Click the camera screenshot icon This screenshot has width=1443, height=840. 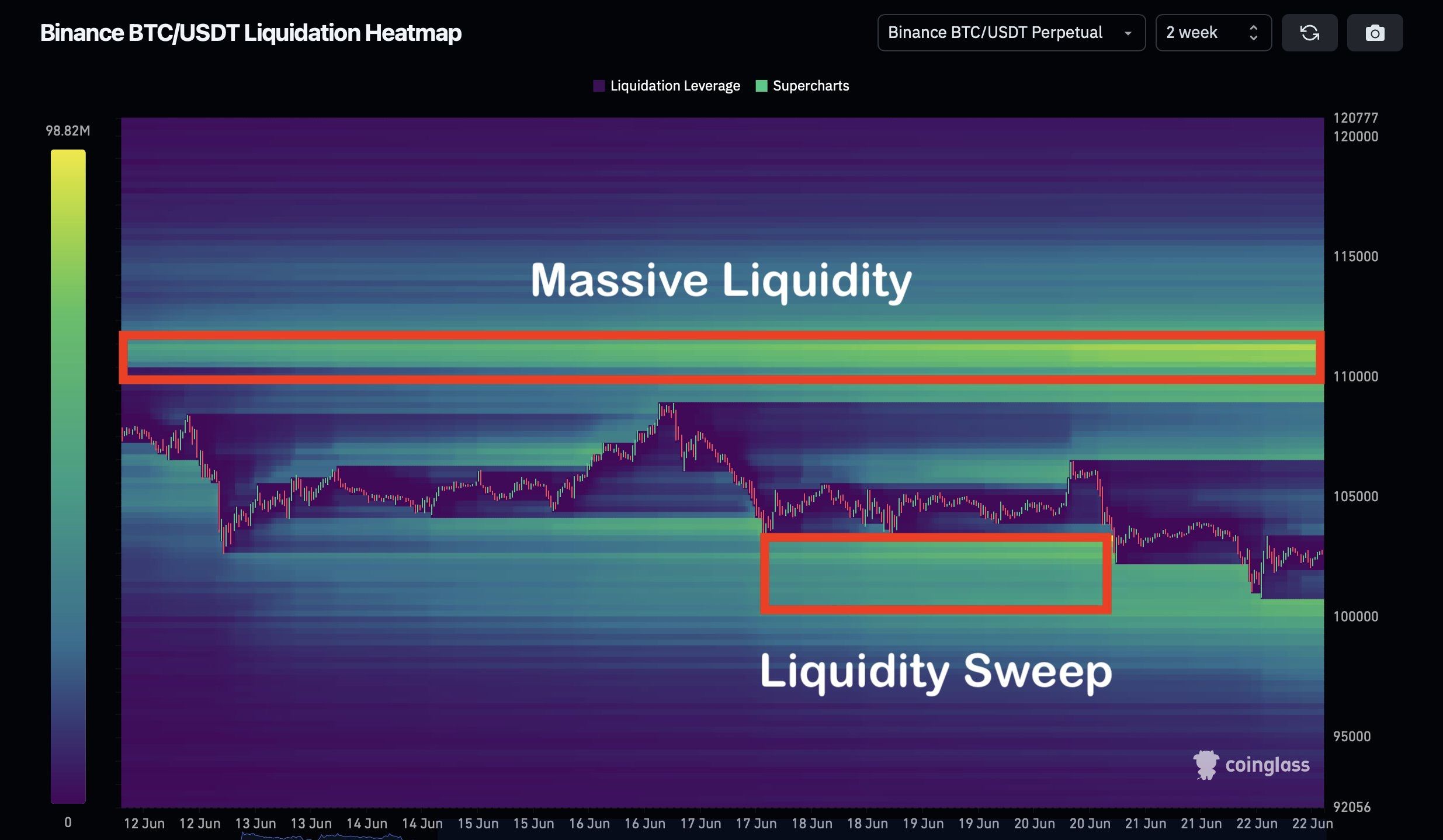point(1375,33)
